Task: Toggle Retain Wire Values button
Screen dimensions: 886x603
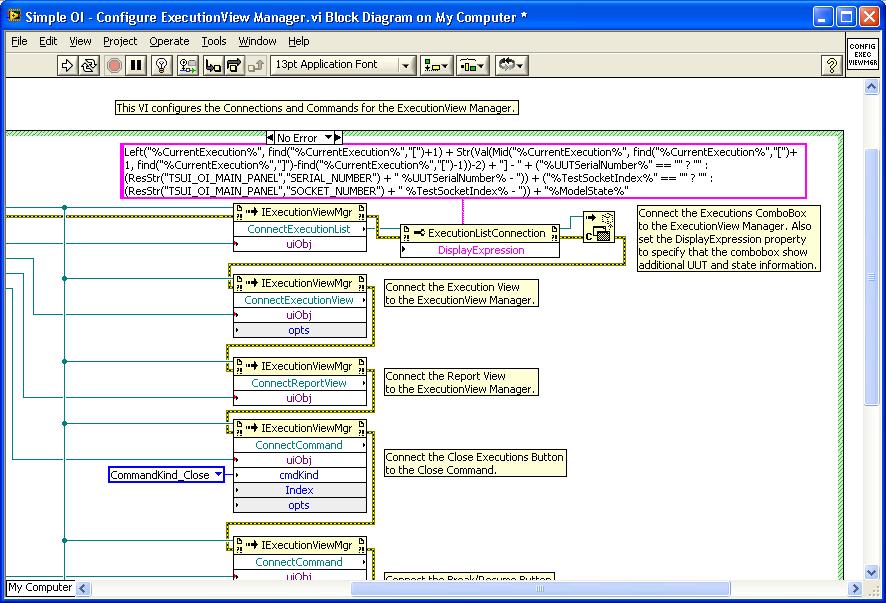Action: 187,66
